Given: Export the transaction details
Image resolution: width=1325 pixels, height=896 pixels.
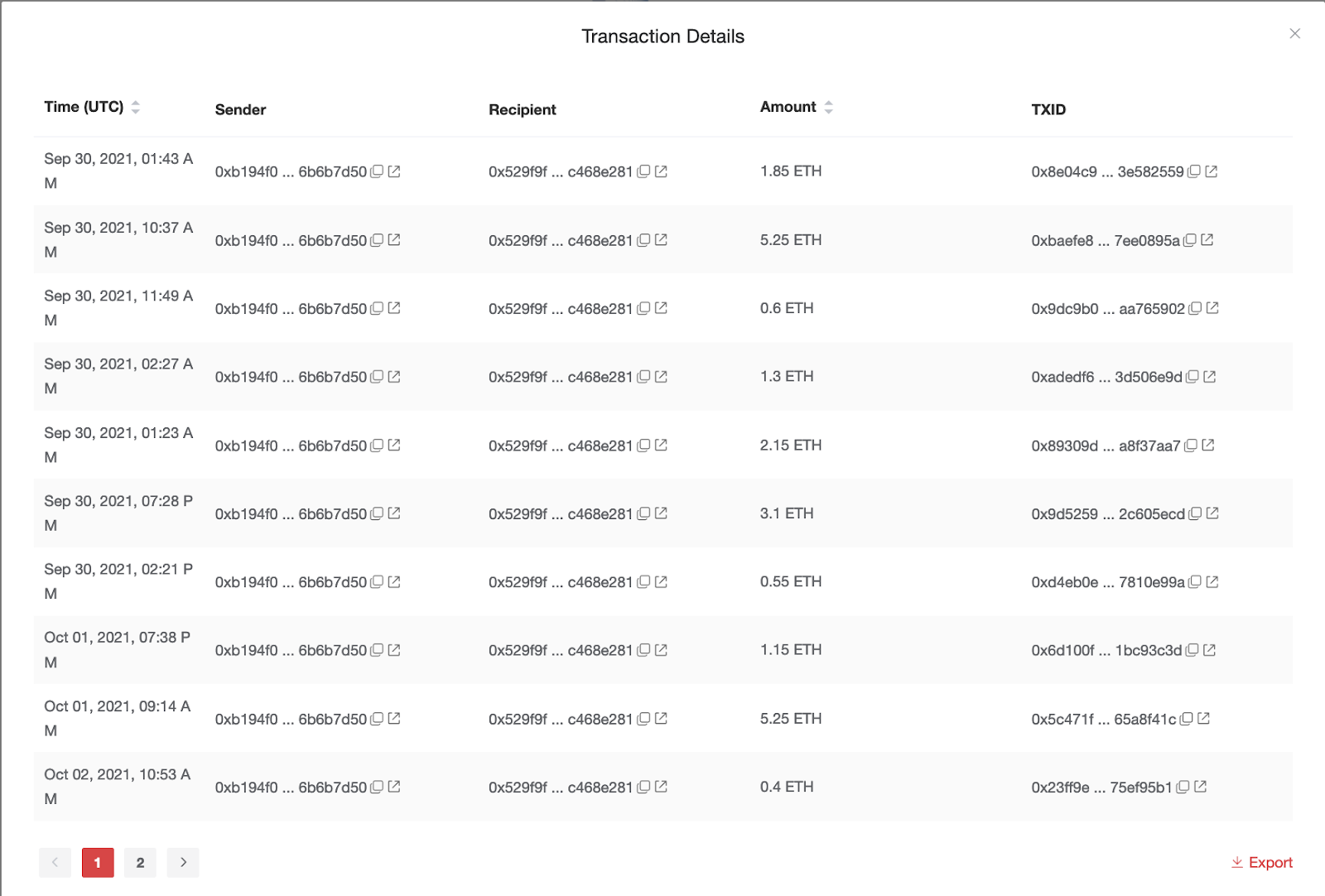Looking at the screenshot, I should click(1262, 862).
